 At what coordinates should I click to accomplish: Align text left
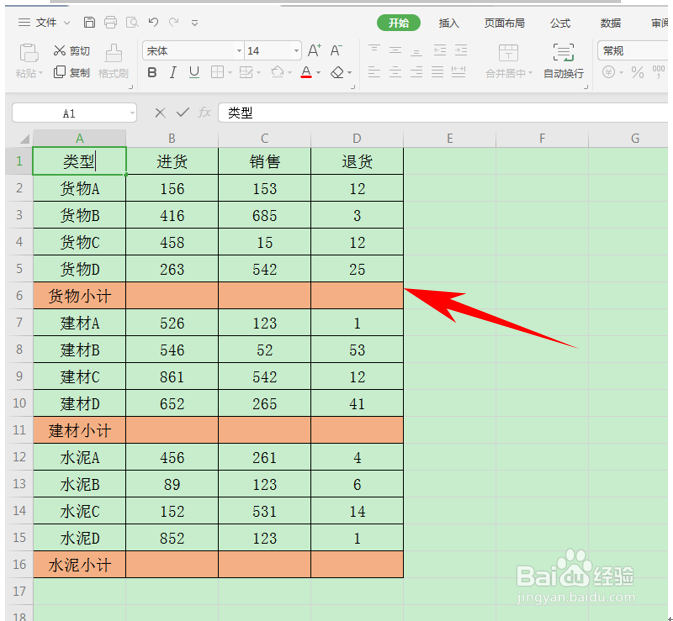(x=374, y=72)
